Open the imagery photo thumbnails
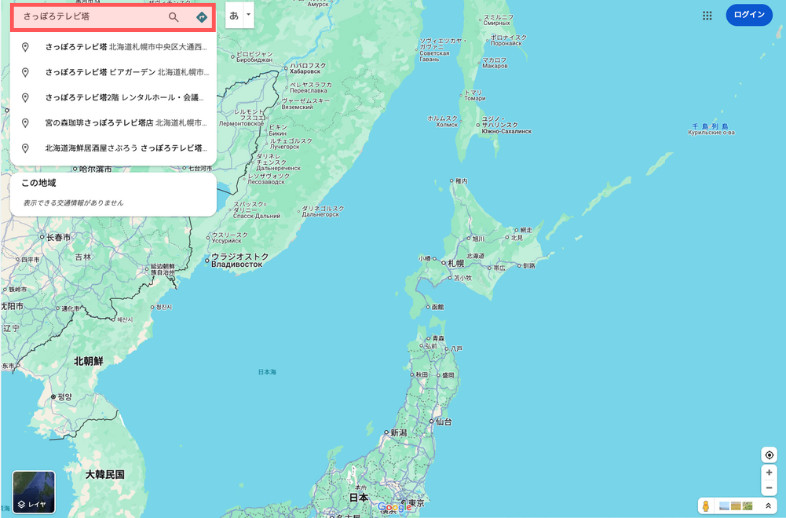Screen dimensions: 786x518 pyautogui.click(x=735, y=506)
